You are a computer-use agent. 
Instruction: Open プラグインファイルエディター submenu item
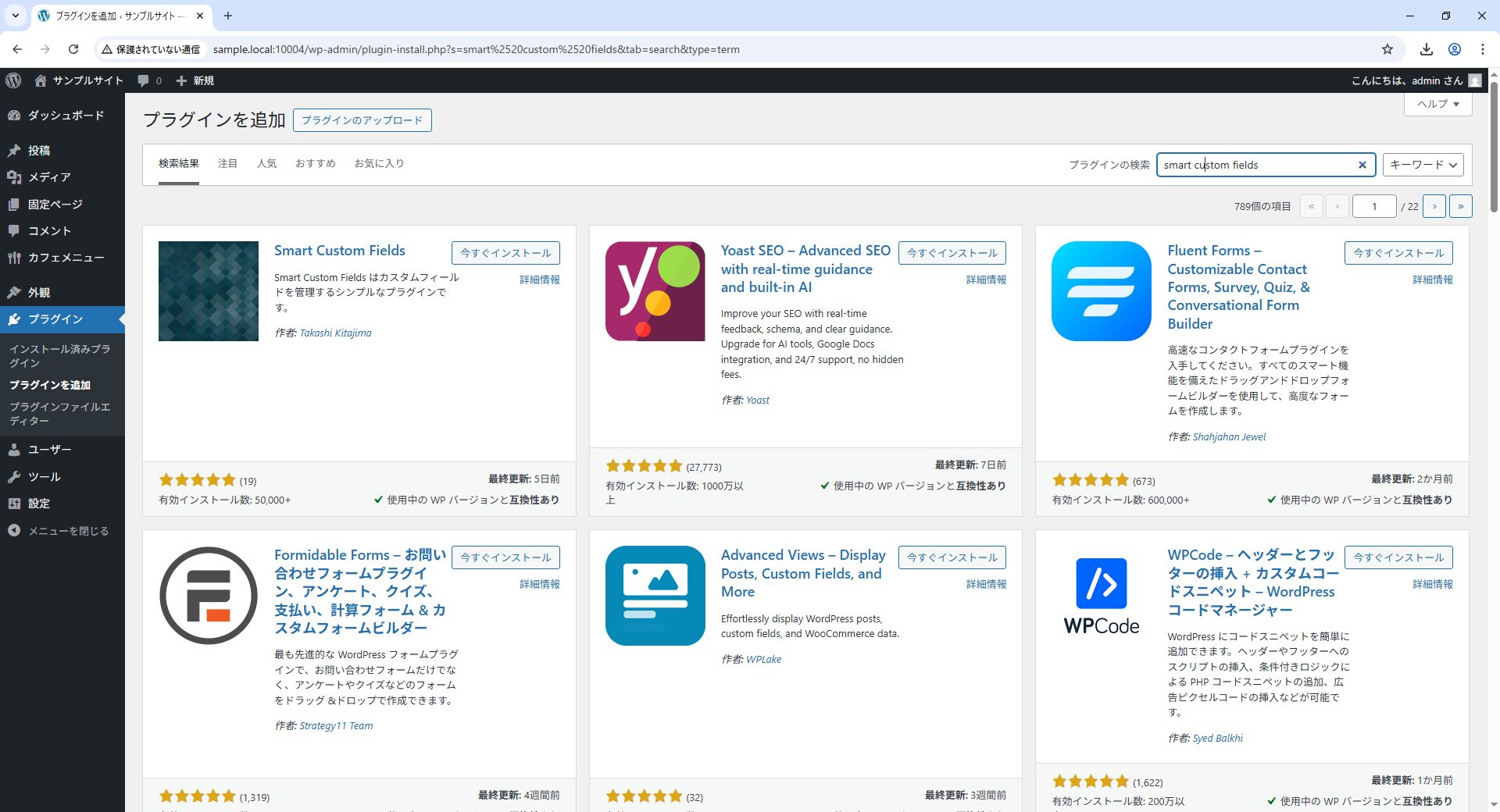[x=61, y=414]
